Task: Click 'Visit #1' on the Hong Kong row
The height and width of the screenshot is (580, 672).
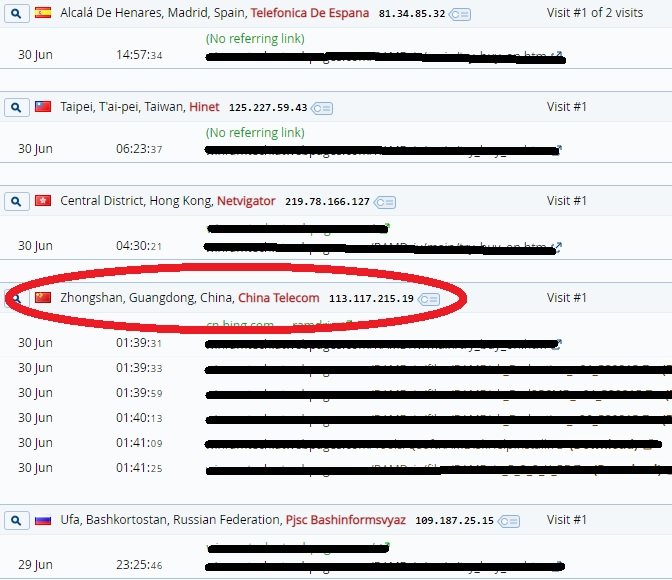Action: (567, 201)
